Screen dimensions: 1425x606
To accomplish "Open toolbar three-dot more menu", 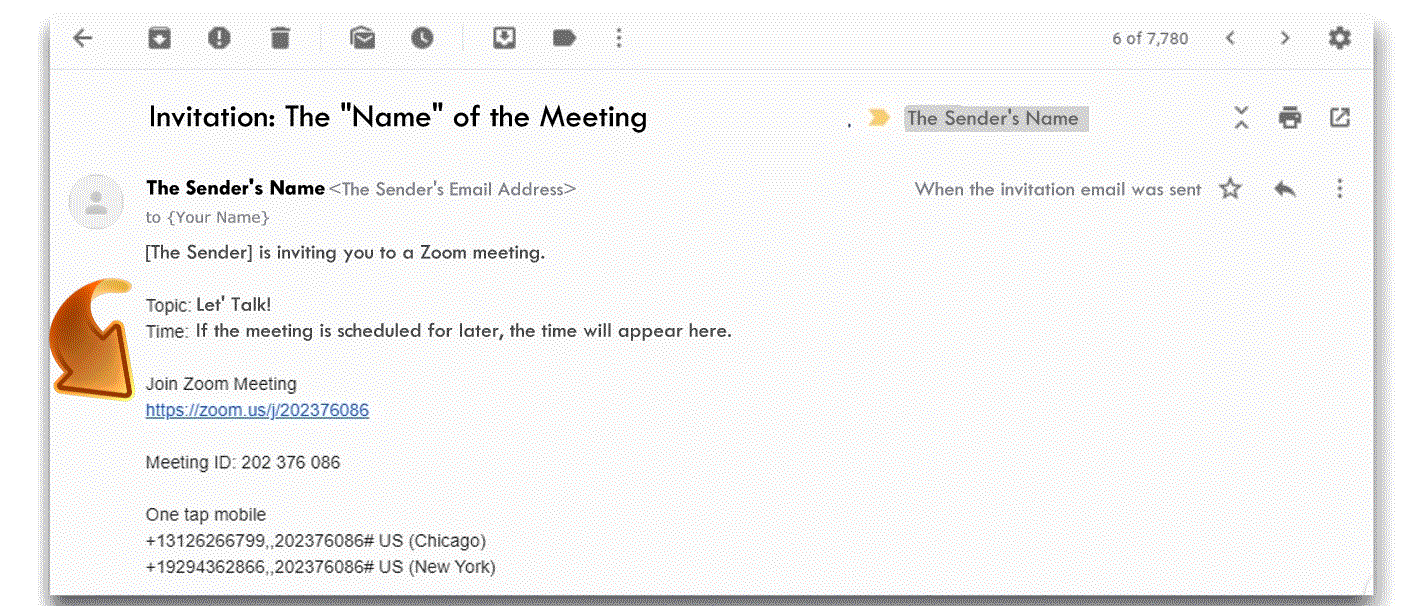I will pos(619,38).
